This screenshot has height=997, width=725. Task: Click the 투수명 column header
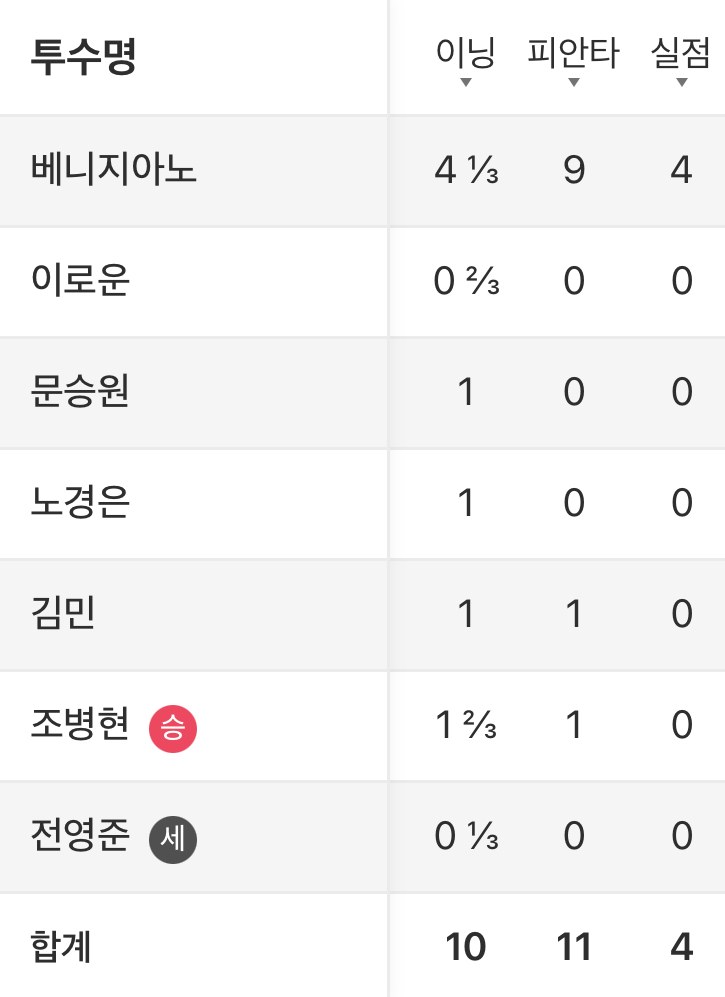coord(83,57)
